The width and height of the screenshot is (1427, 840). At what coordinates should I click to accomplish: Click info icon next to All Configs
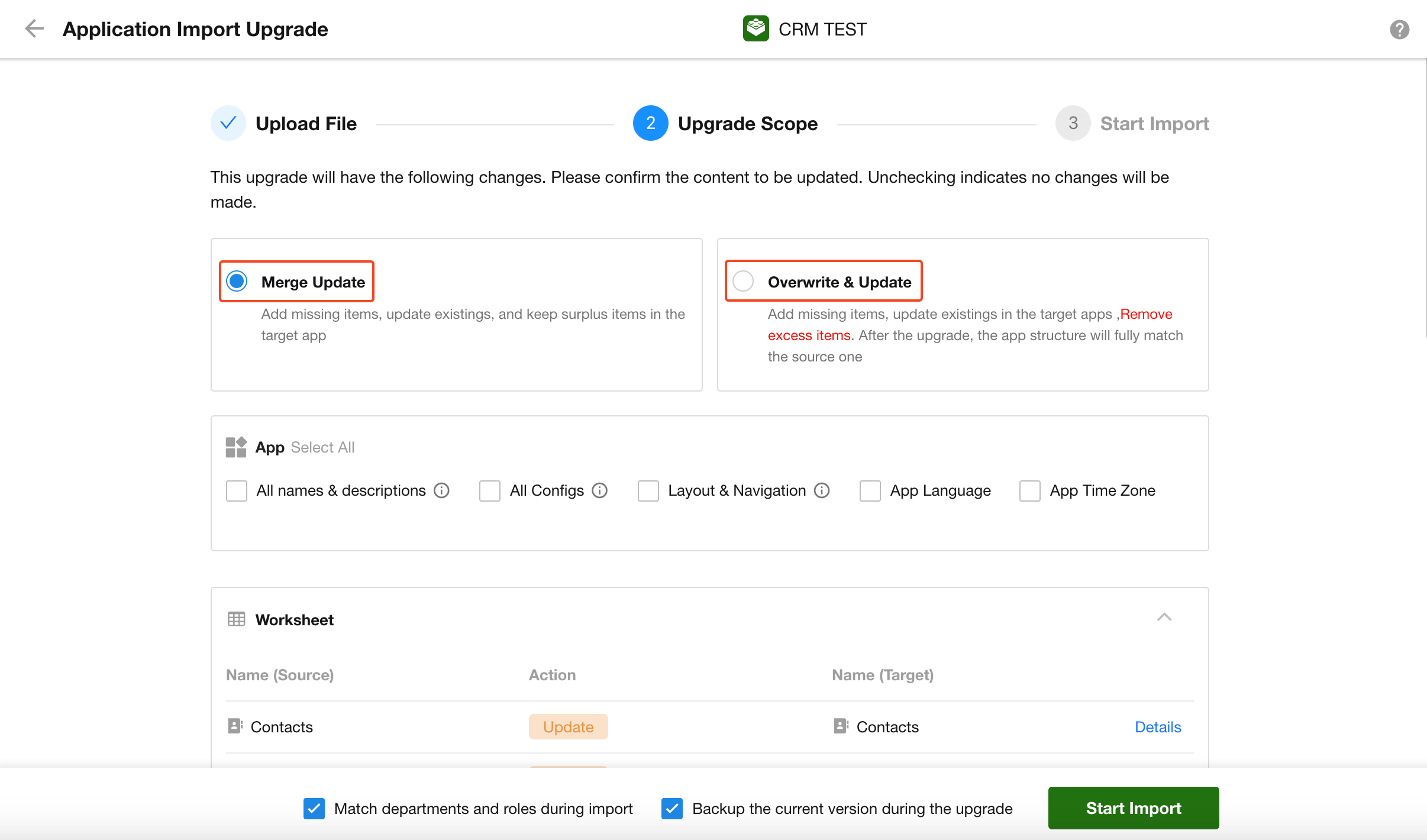(600, 490)
